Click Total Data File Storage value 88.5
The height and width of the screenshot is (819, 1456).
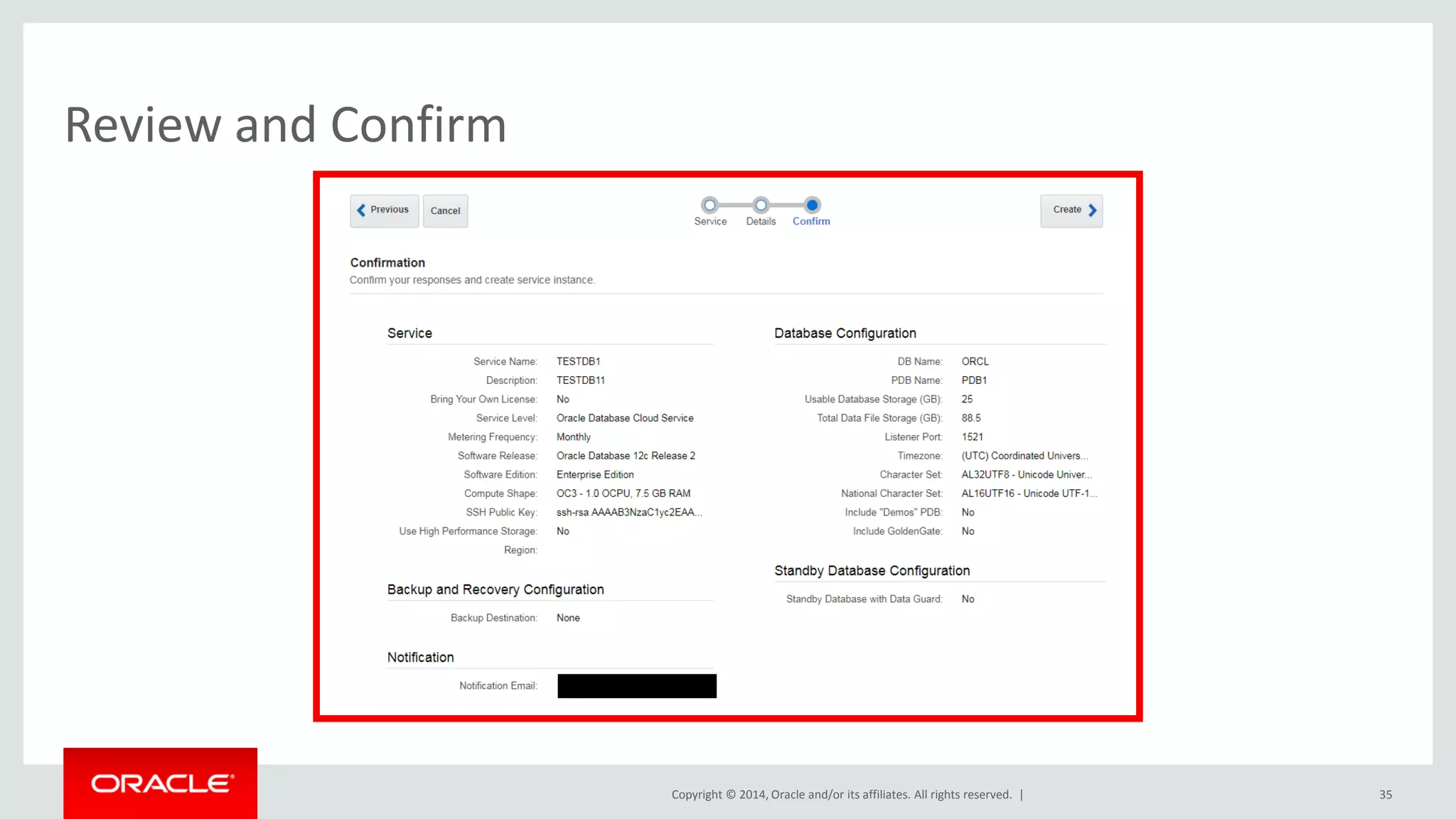pyautogui.click(x=971, y=418)
